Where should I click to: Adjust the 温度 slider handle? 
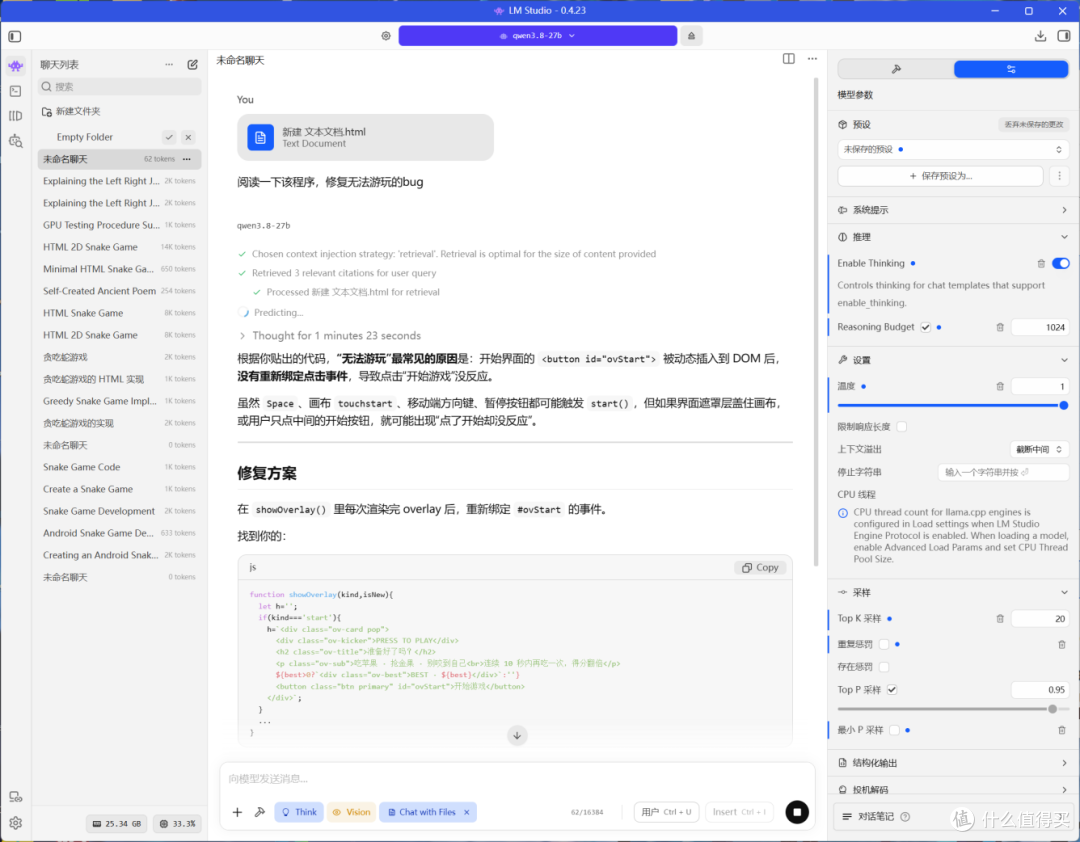pyautogui.click(x=1063, y=406)
